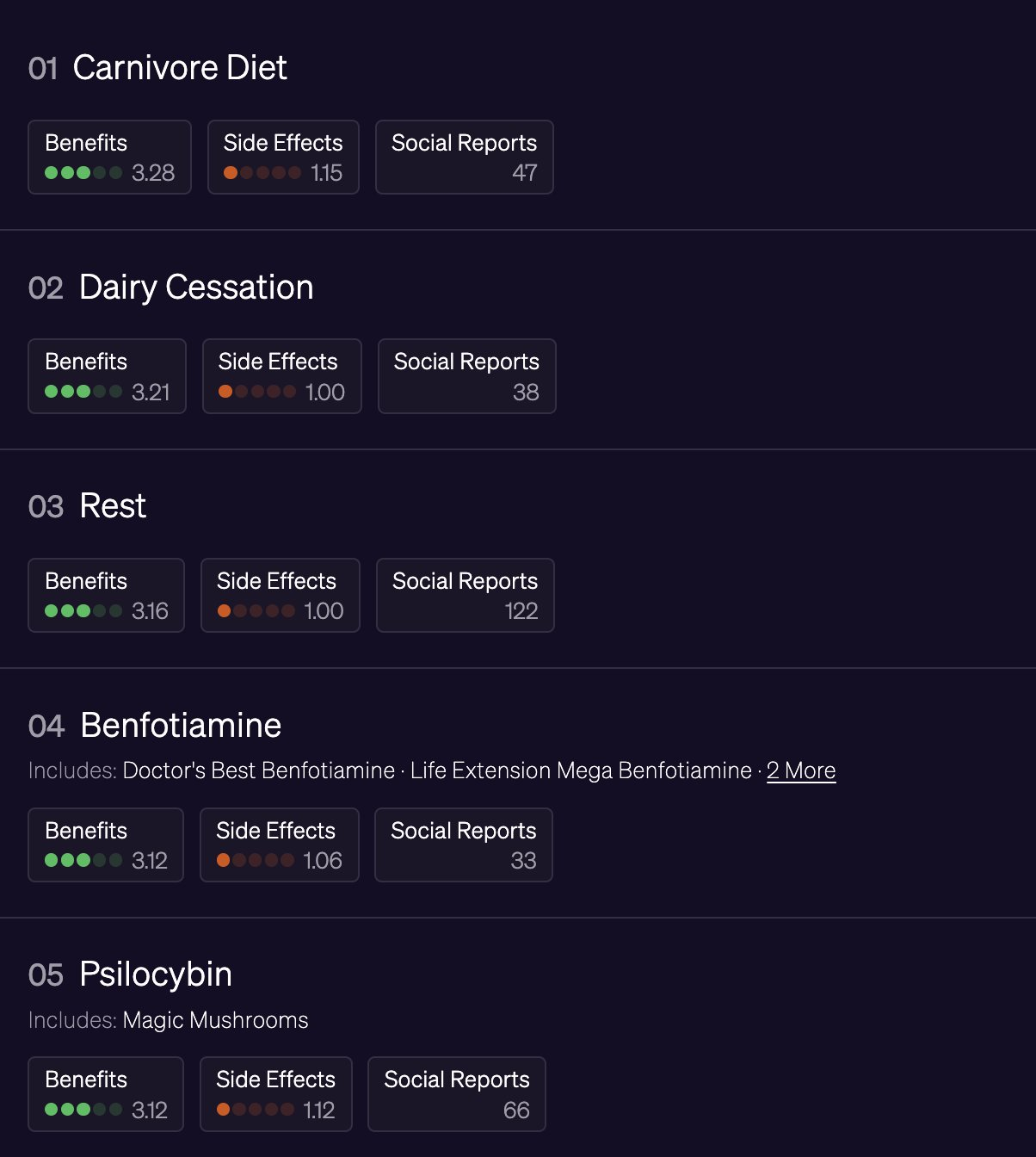Click Carnivore Diet Benefits 3.28 card
The height and width of the screenshot is (1157, 1036).
(x=109, y=158)
